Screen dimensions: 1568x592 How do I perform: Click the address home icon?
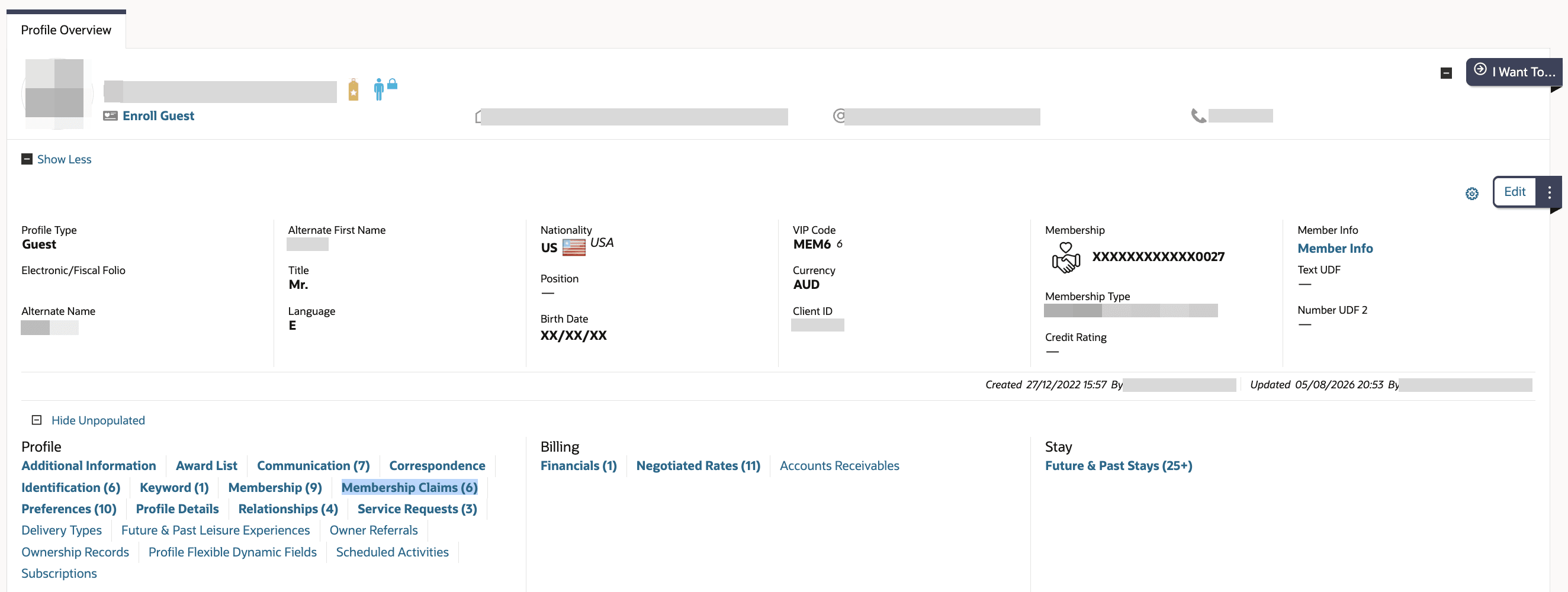478,115
